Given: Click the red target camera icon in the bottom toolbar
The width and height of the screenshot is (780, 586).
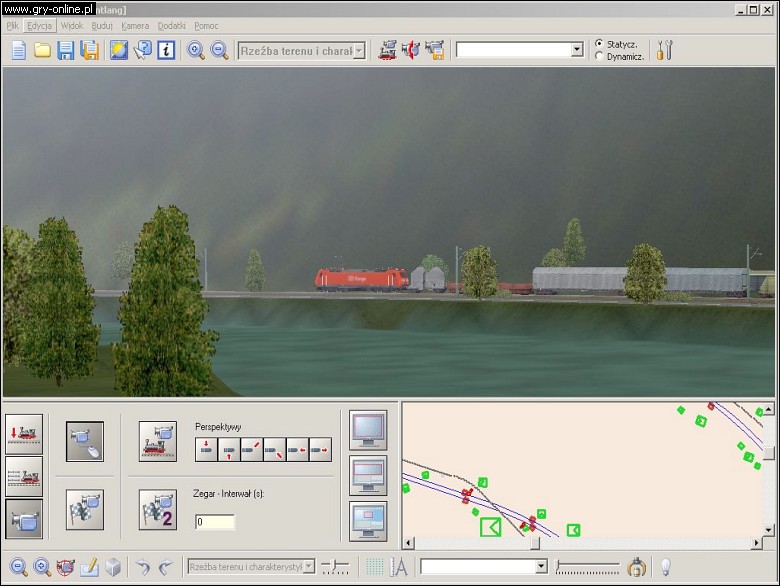Looking at the screenshot, I should coord(66,567).
